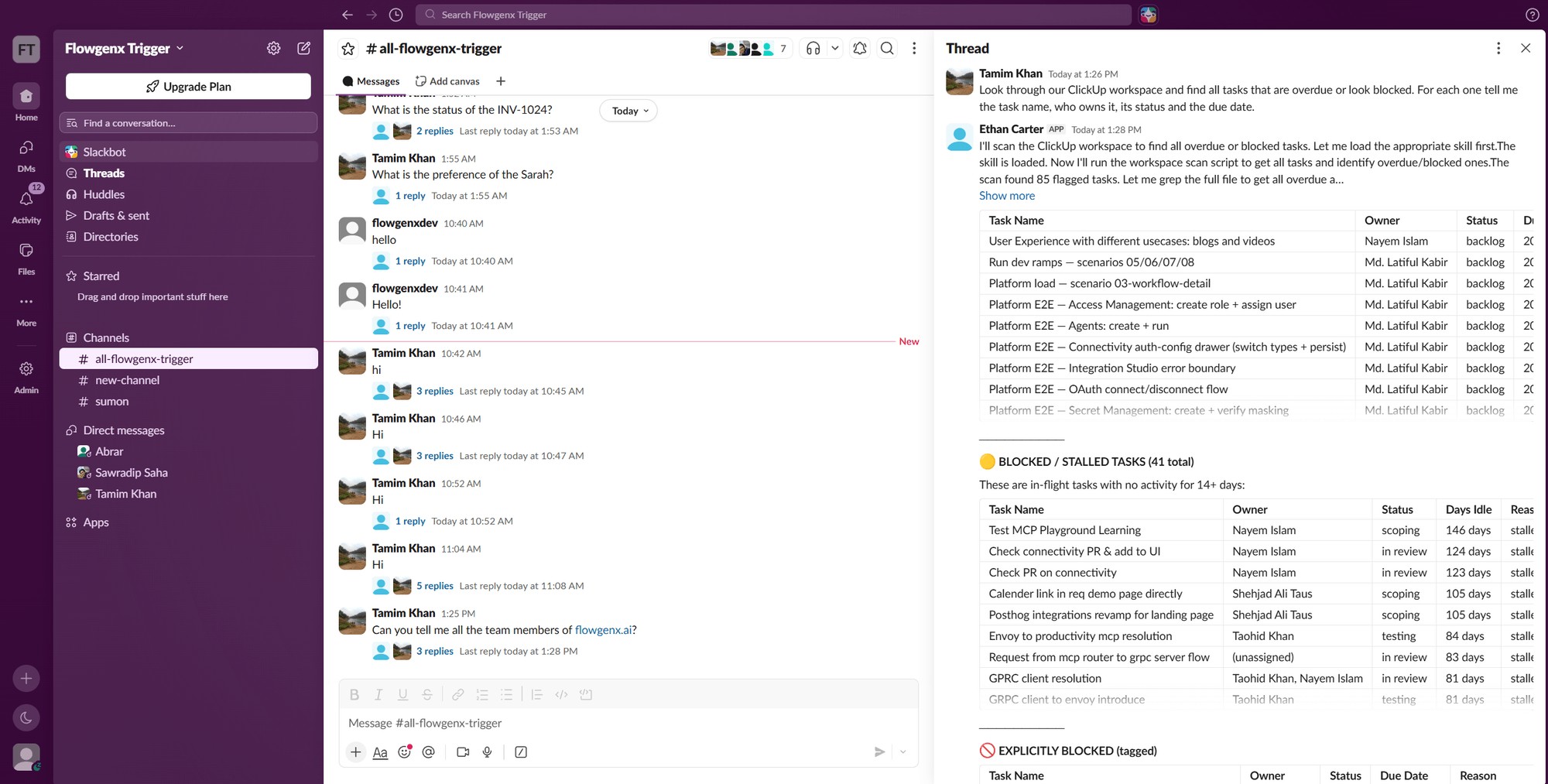Collapse the Channels section
The height and width of the screenshot is (784, 1548).
106,338
